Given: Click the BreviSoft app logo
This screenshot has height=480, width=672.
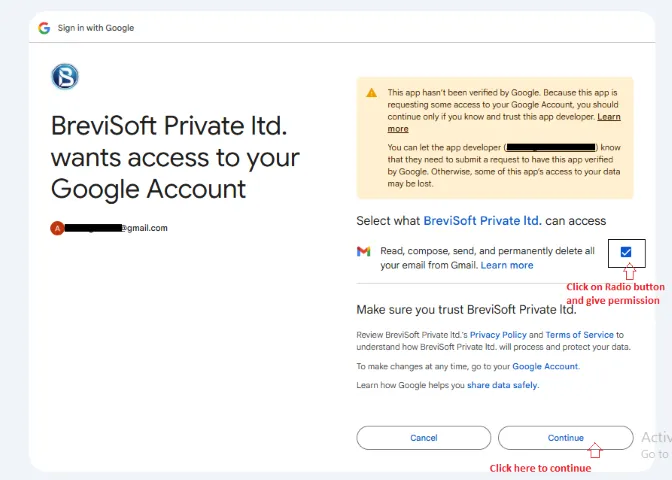Looking at the screenshot, I should [64, 77].
